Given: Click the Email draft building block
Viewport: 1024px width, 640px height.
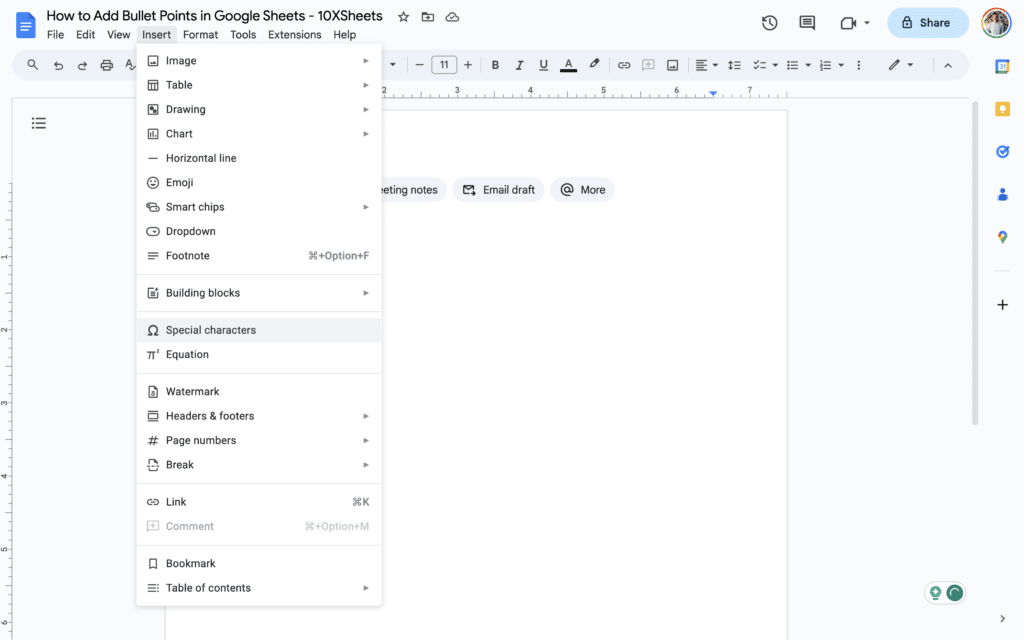Looking at the screenshot, I should 498,189.
